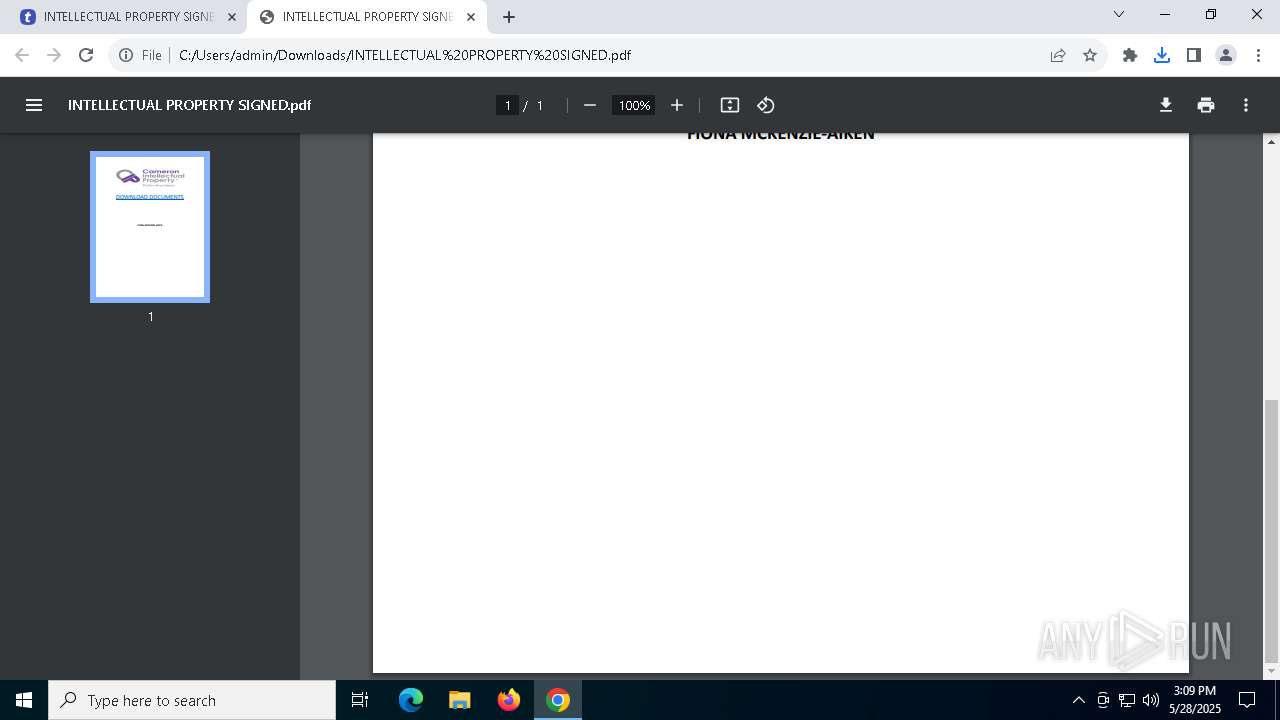Zoom out with the minus button
Image resolution: width=1280 pixels, height=720 pixels.
(x=590, y=105)
